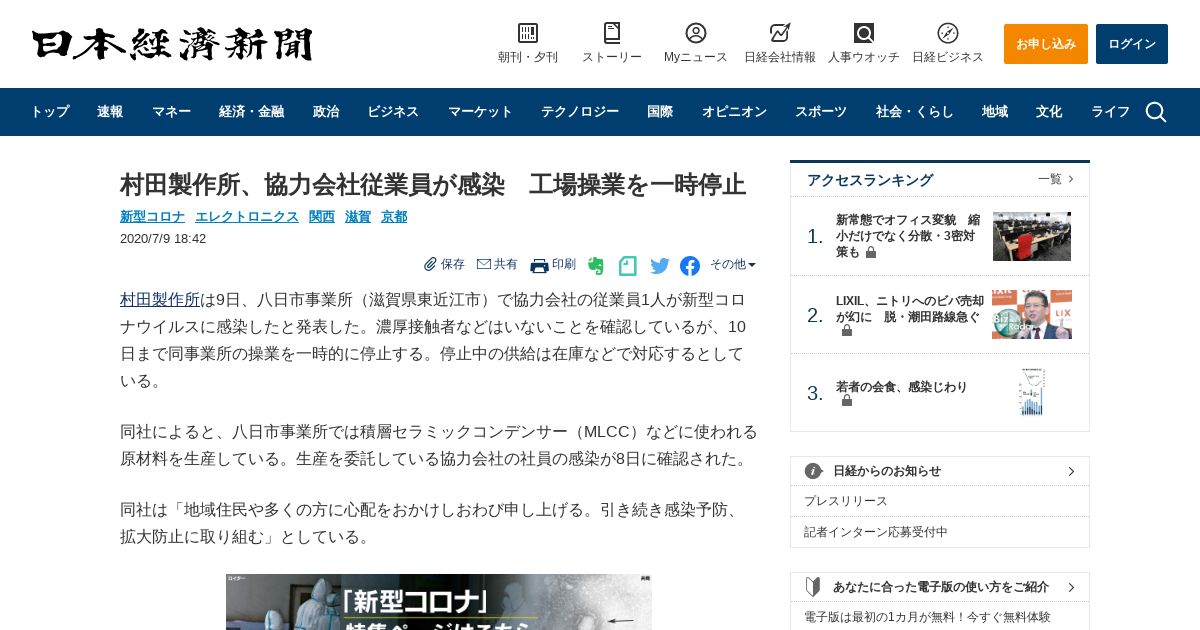Click the アクセスランキング heading

(x=870, y=180)
